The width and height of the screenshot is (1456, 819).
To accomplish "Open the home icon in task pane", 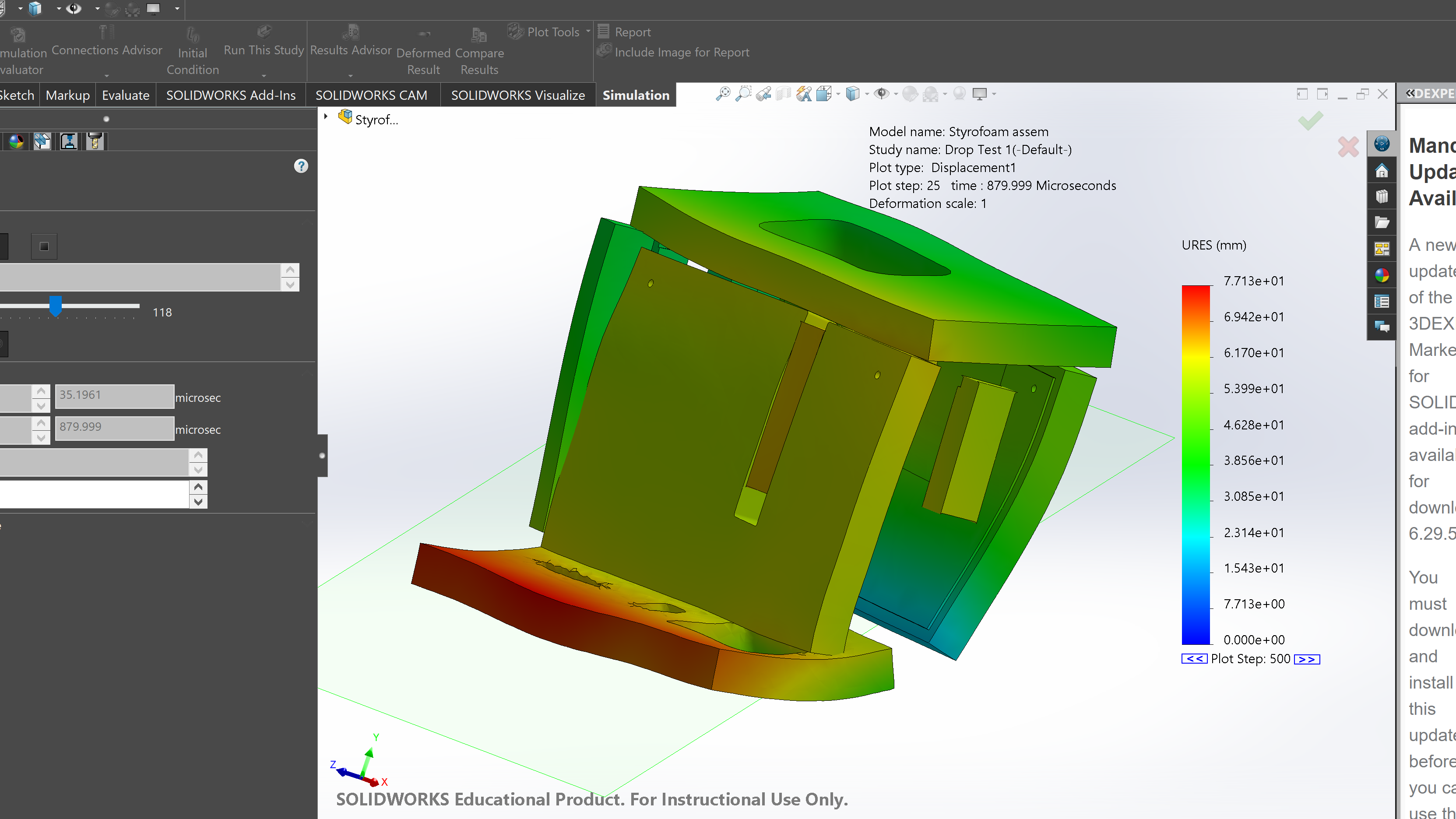I will [x=1382, y=170].
